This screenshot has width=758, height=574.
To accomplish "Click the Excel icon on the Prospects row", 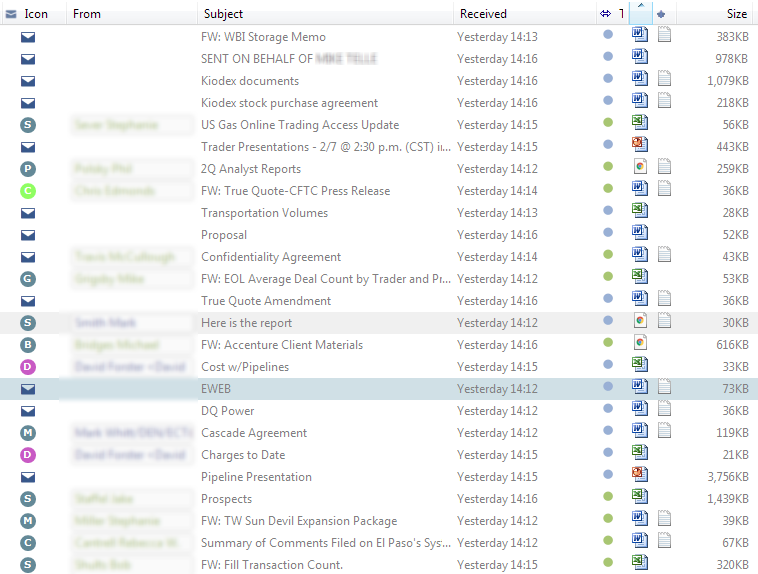I will click(x=640, y=498).
